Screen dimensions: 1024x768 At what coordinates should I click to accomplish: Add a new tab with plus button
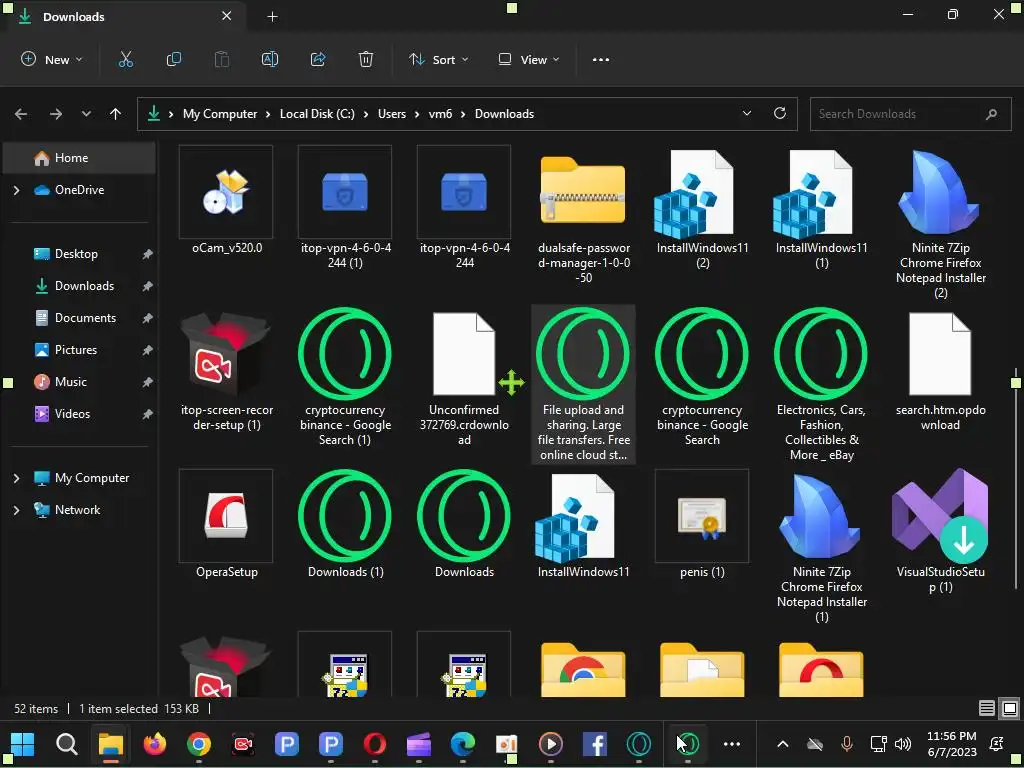point(272,16)
